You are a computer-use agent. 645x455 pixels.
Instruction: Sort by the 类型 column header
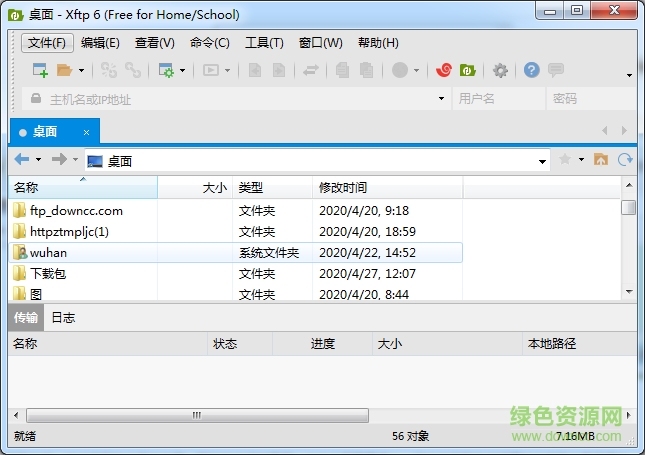[272, 188]
